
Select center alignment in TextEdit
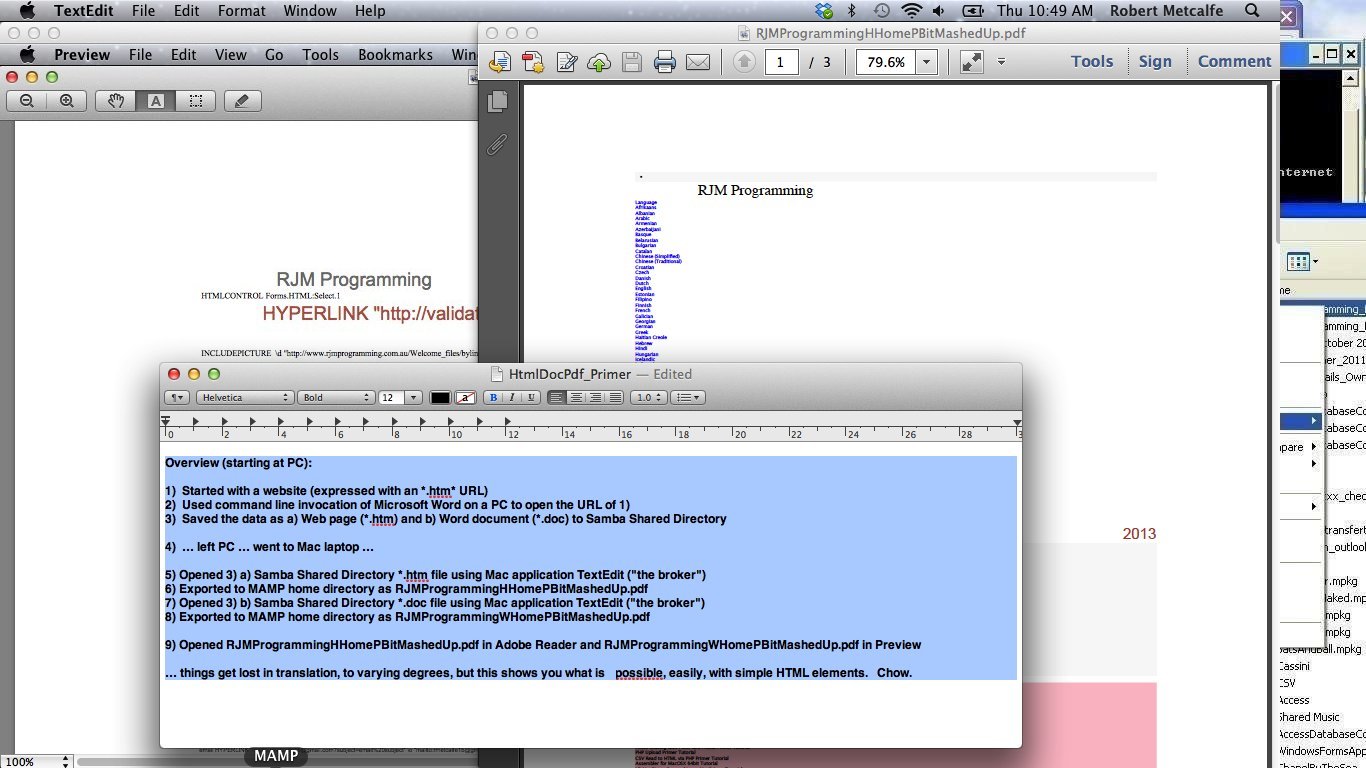pos(576,398)
